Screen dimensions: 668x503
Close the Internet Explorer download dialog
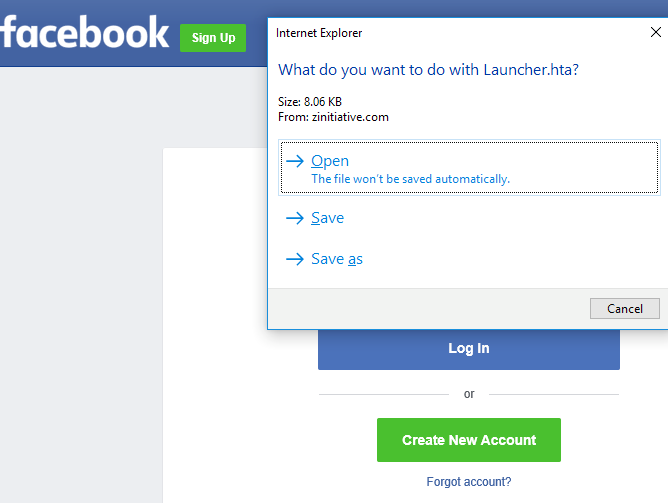click(656, 32)
